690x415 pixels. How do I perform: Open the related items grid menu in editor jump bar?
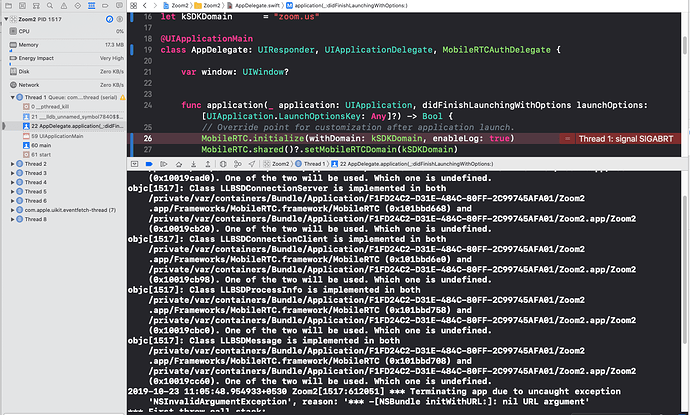pos(133,6)
